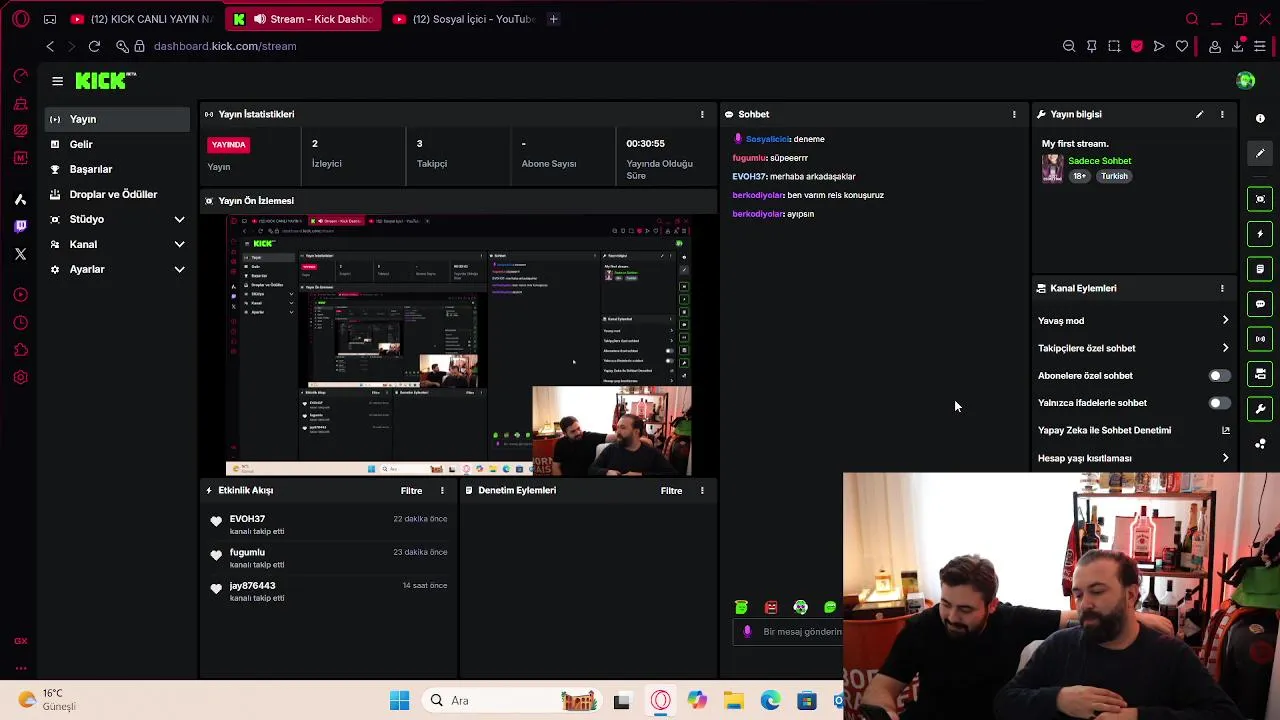Open the Kick user avatar menu

point(1245,81)
